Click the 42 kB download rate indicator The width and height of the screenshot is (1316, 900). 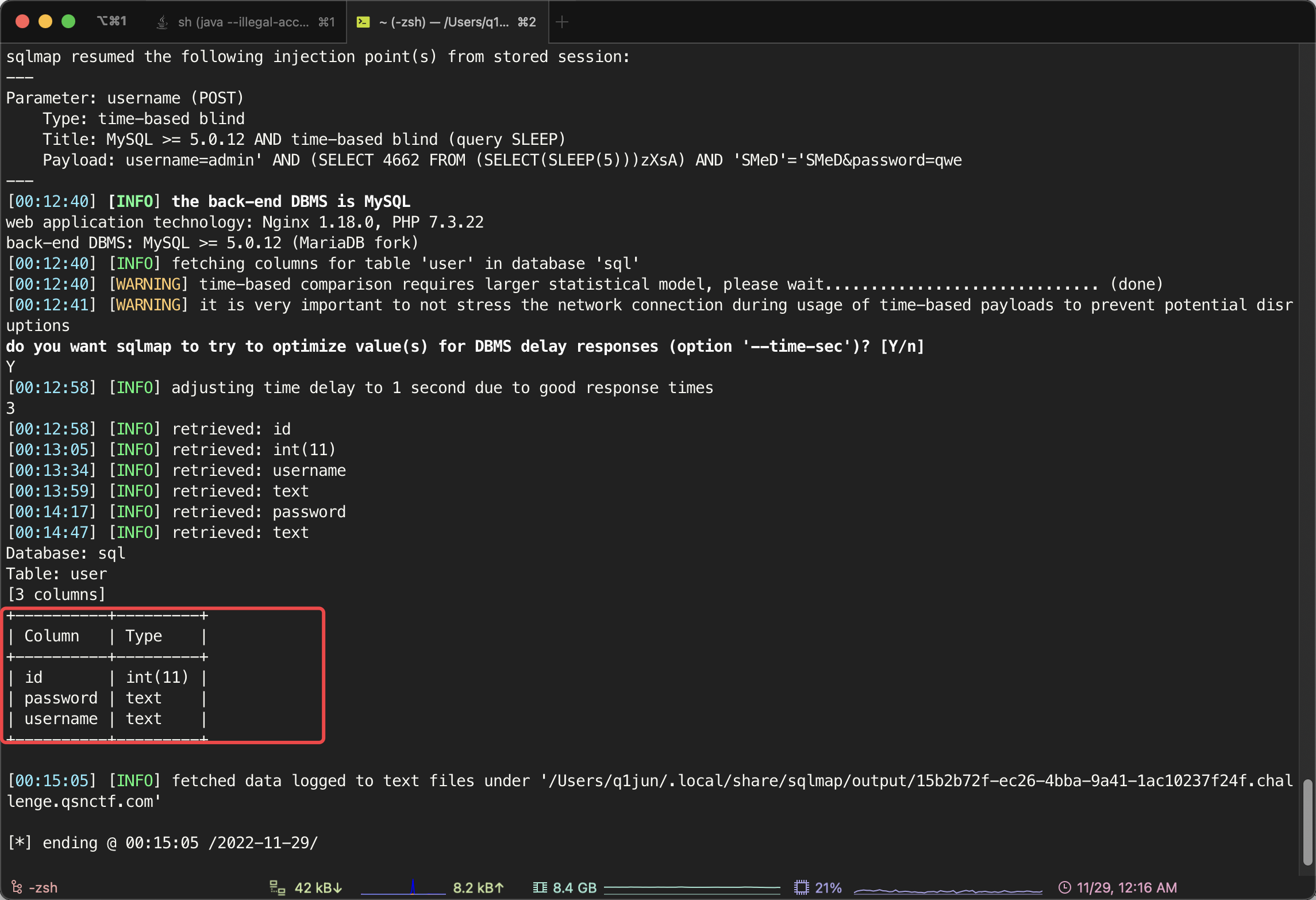tap(318, 887)
